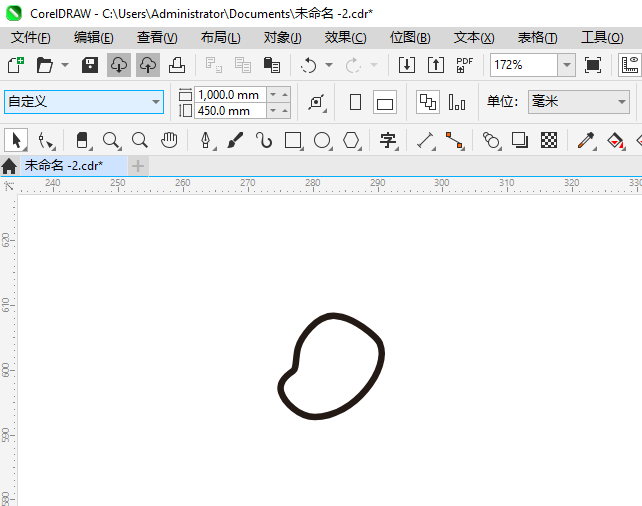Increase page width with up stepper
Screen dimensions: 642x506
point(285,95)
